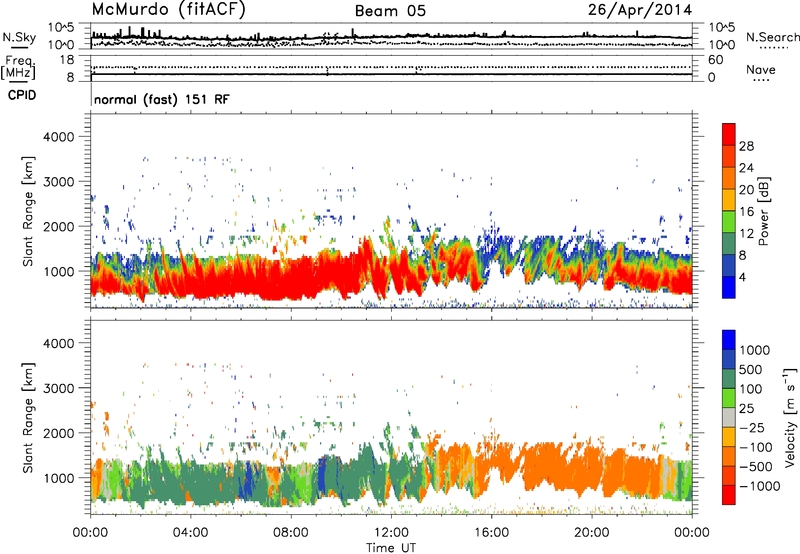Click the 'Freq. [MHz]' axis label
800x554 pixels.
(x=18, y=68)
